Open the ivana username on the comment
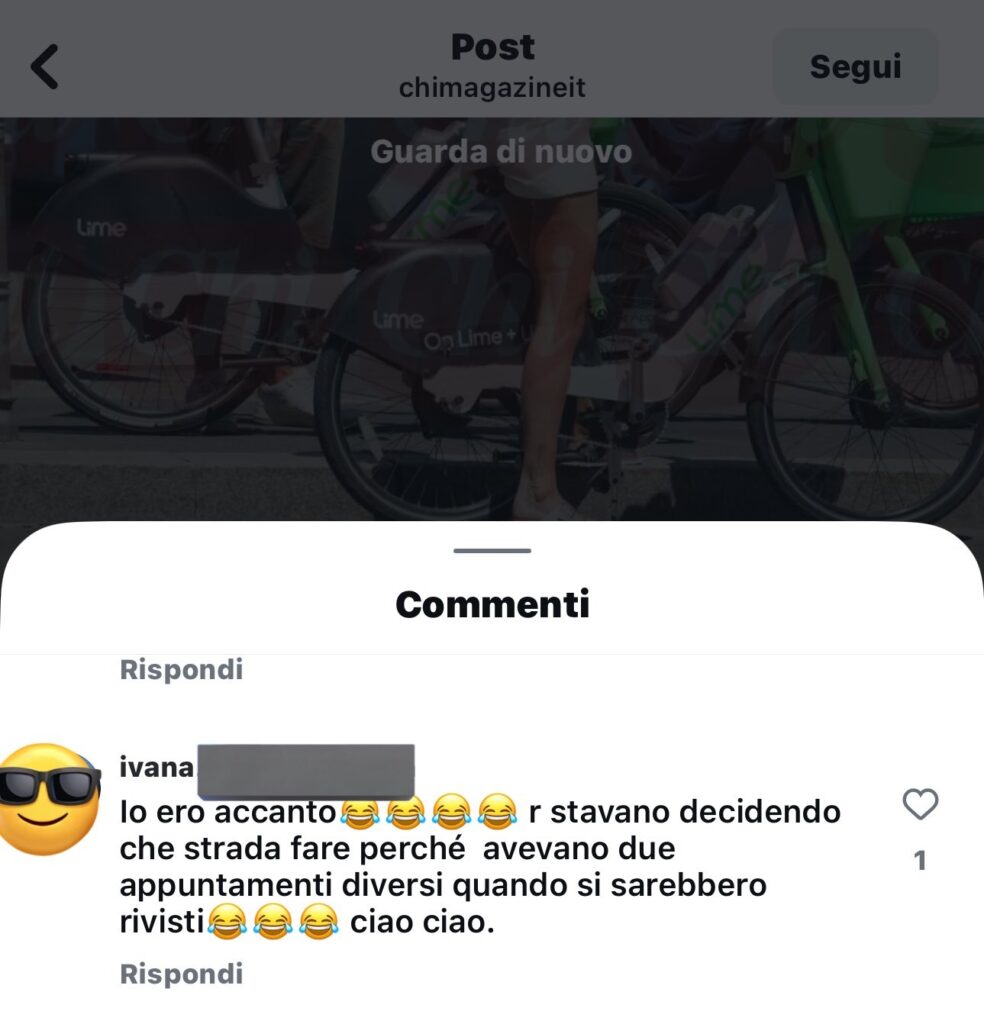984x1024 pixels. click(x=157, y=767)
